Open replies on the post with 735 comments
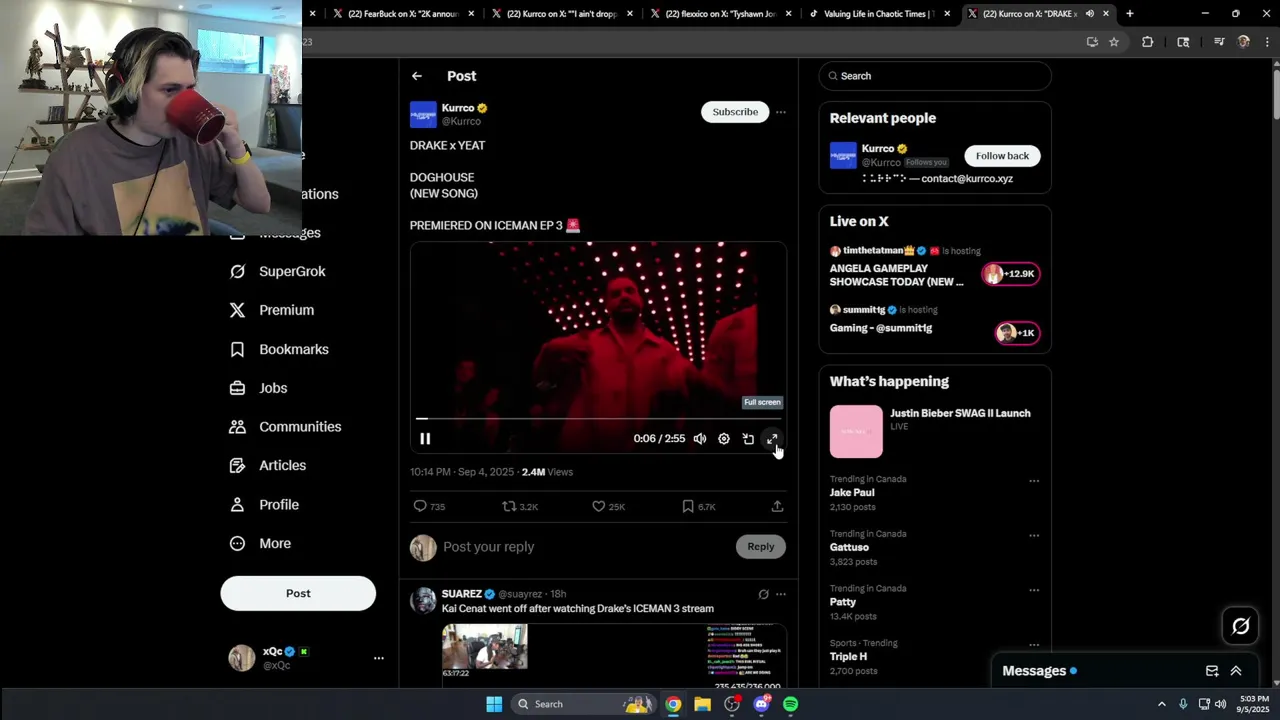 429,507
